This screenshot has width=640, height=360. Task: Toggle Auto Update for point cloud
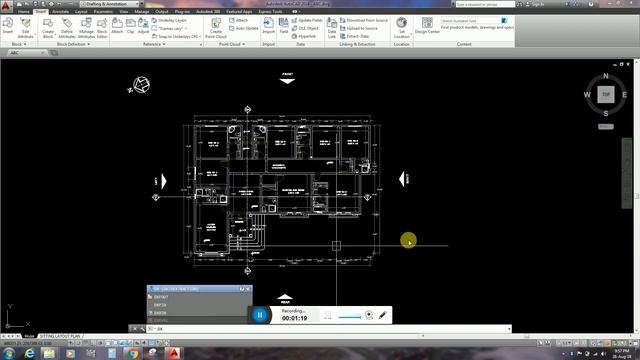tap(244, 28)
